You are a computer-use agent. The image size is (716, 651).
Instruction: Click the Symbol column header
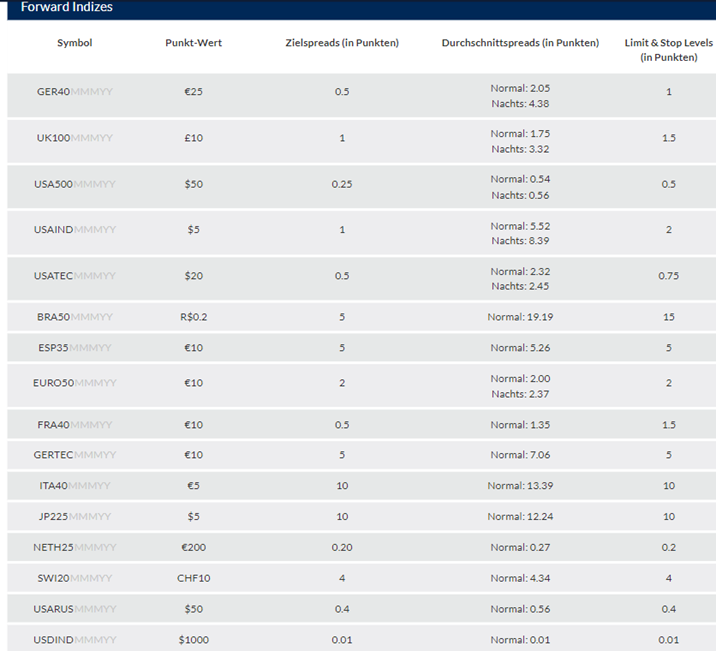click(74, 43)
